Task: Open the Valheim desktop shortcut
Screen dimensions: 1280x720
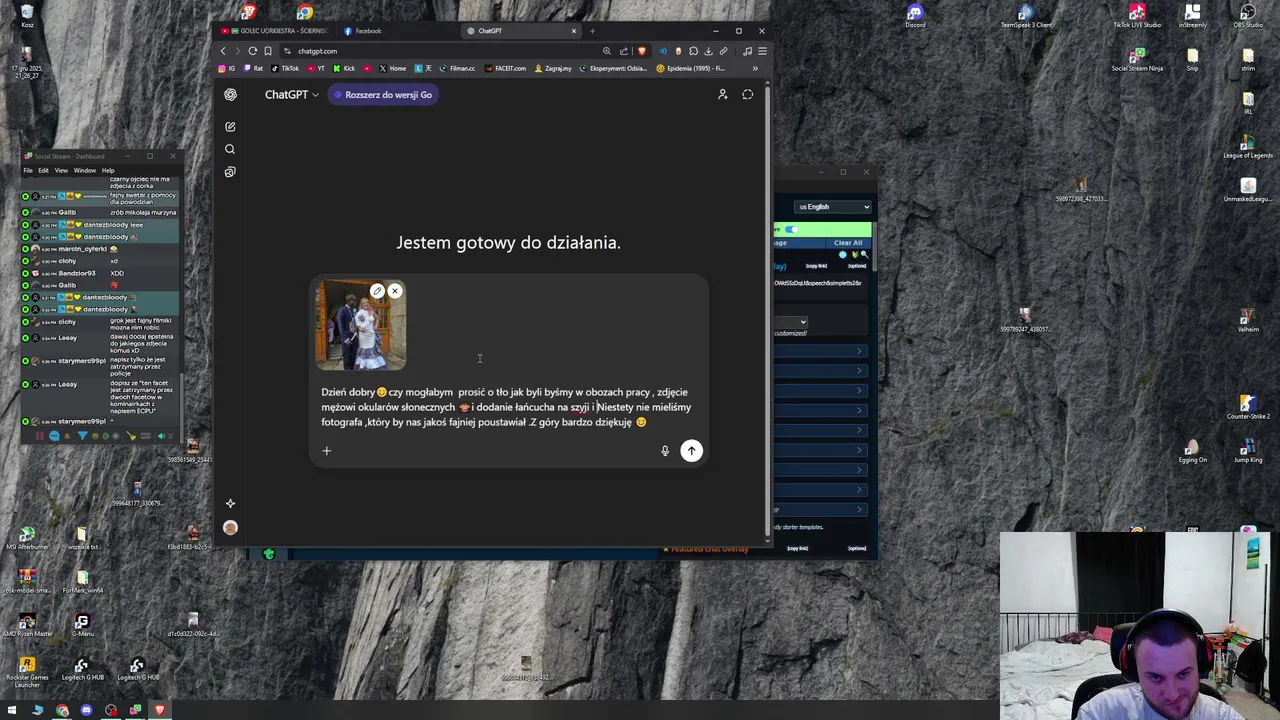Action: [x=1248, y=319]
